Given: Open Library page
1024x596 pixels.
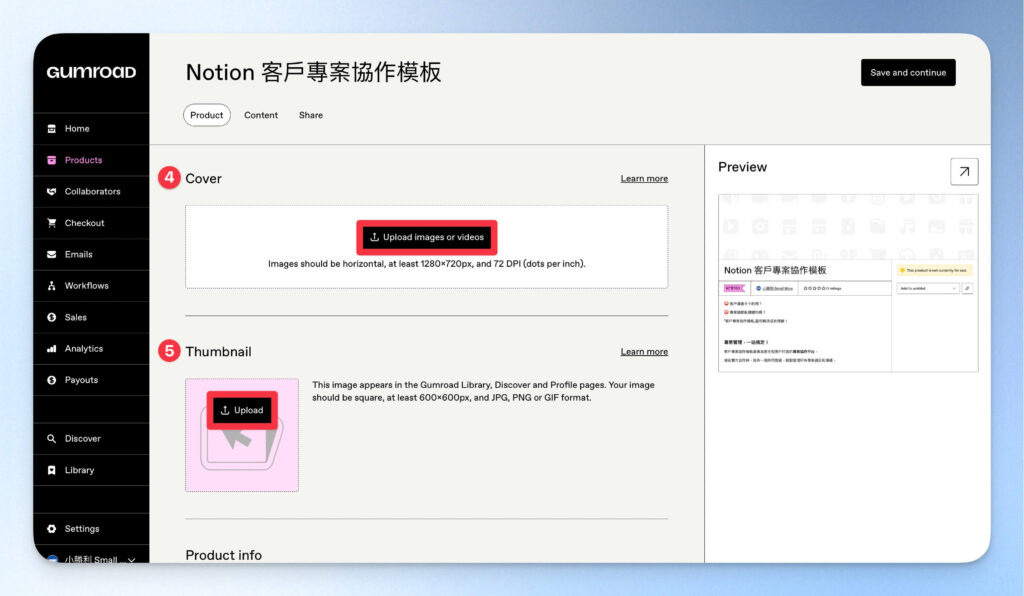Looking at the screenshot, I should 91,470.
